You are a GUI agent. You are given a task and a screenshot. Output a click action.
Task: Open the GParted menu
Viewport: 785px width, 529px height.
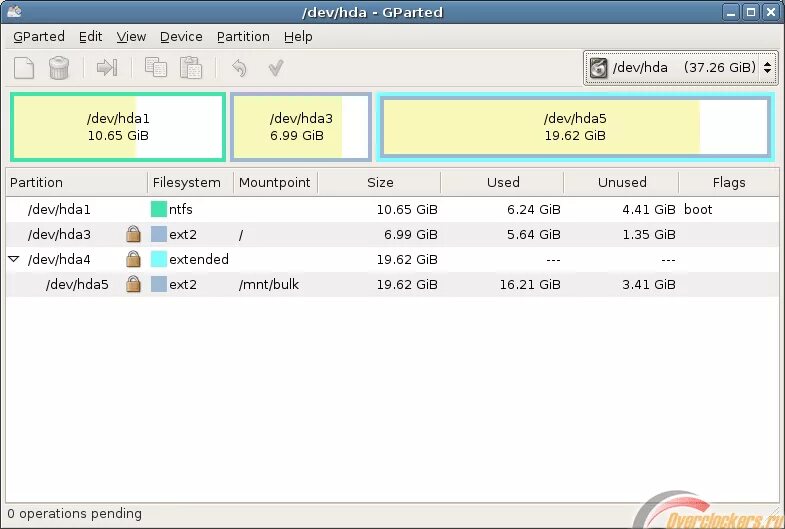click(x=39, y=37)
